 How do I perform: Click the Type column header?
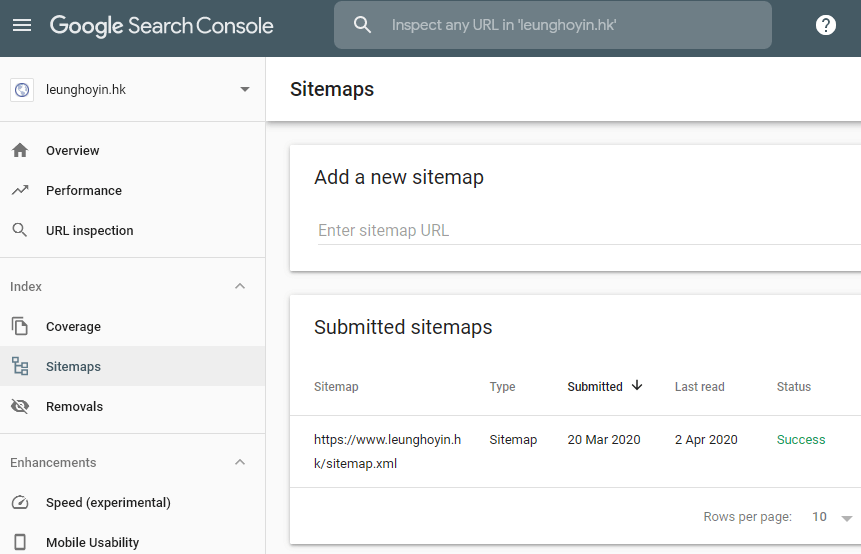[502, 387]
